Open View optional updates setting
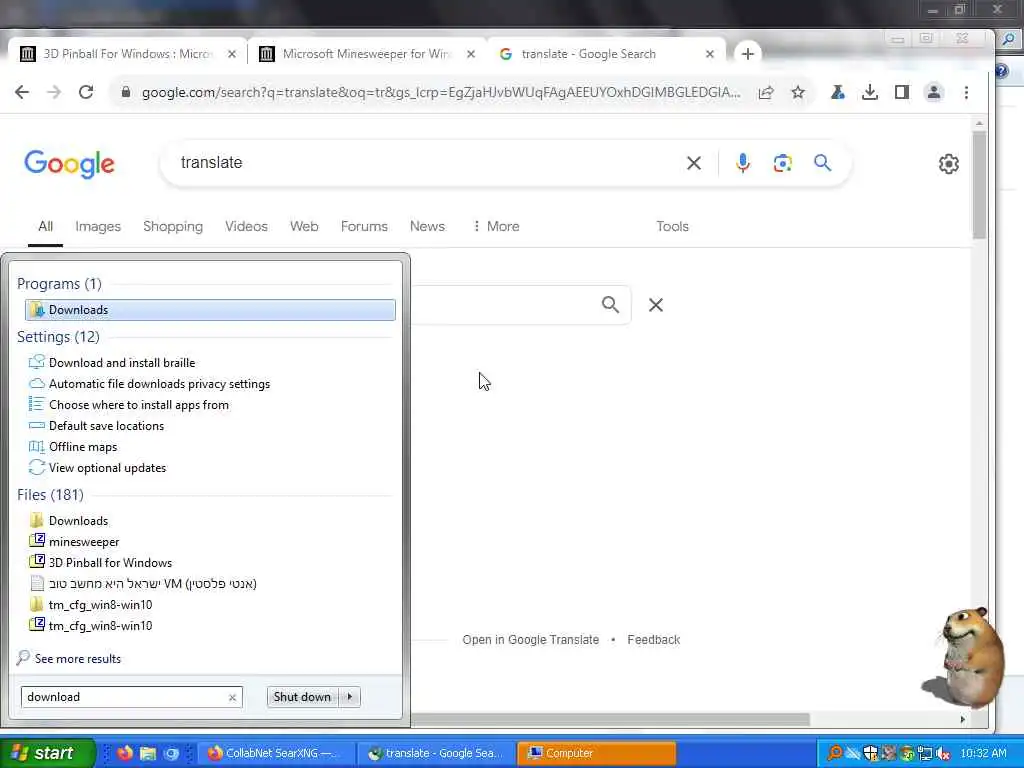This screenshot has height=768, width=1024. (107, 468)
